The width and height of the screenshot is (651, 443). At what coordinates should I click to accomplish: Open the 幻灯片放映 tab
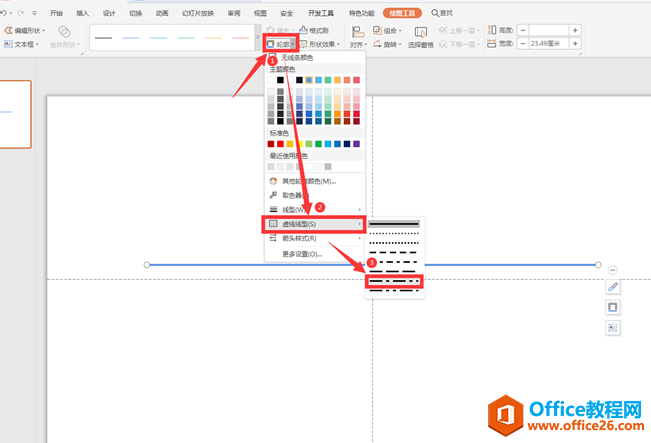tap(198, 13)
